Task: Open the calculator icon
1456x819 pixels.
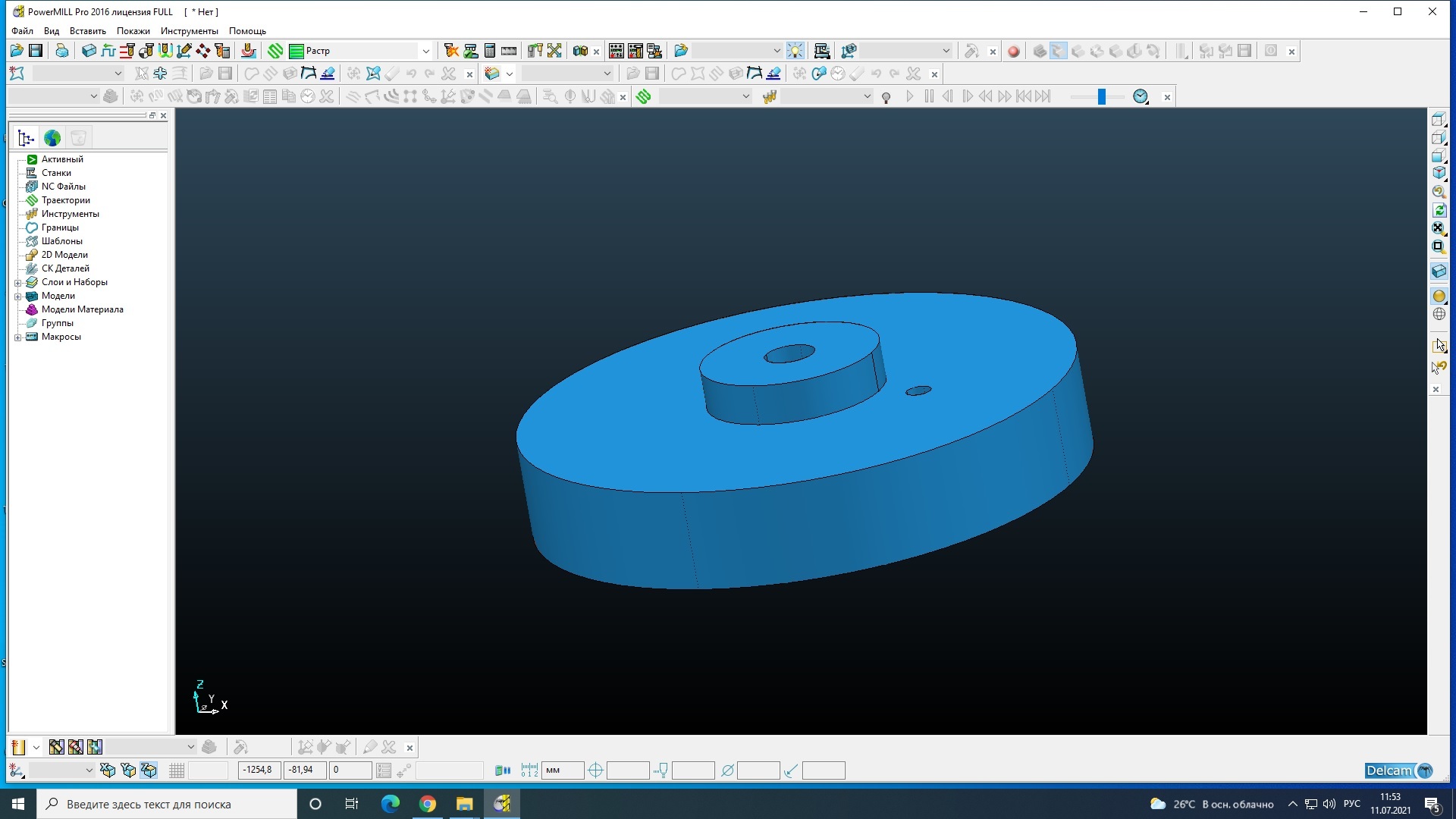Action: pyautogui.click(x=490, y=51)
